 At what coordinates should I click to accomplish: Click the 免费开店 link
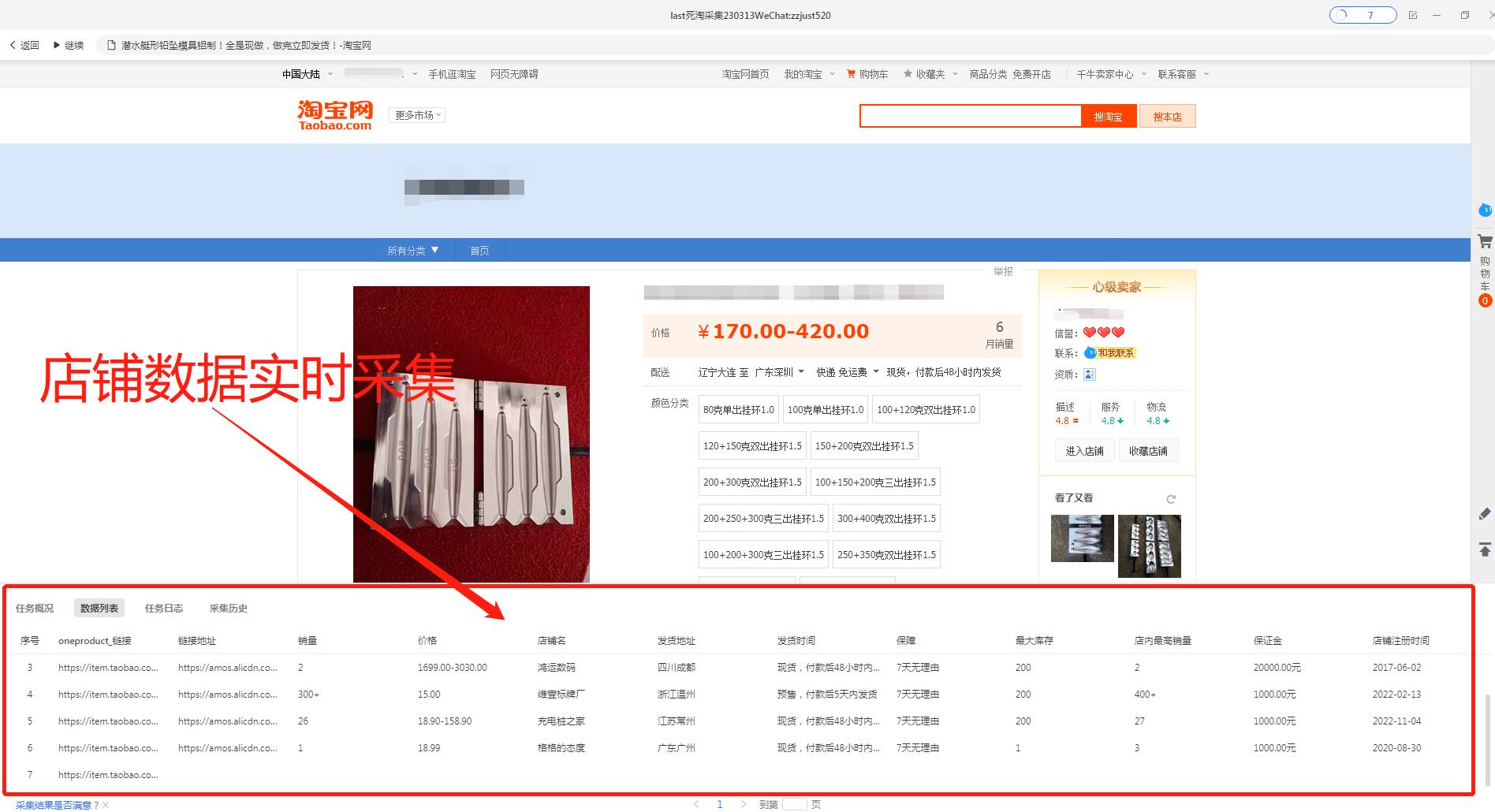[x=1033, y=73]
